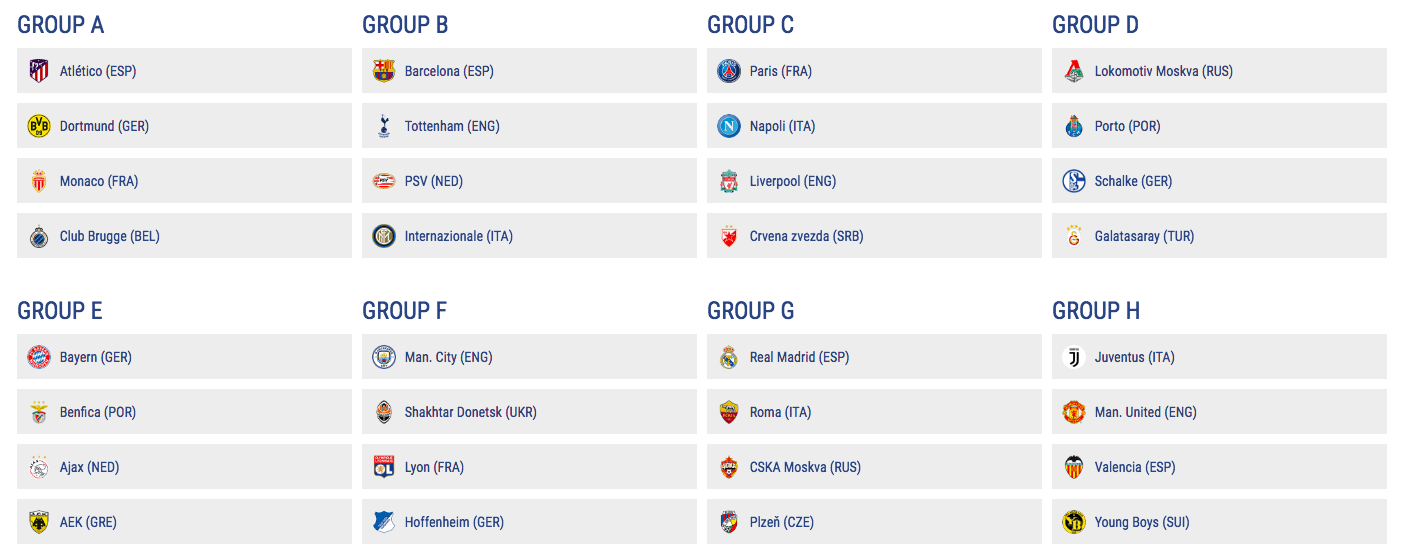The width and height of the screenshot is (1414, 552).
Task: Select the Bayern München crest icon
Action: 39,357
